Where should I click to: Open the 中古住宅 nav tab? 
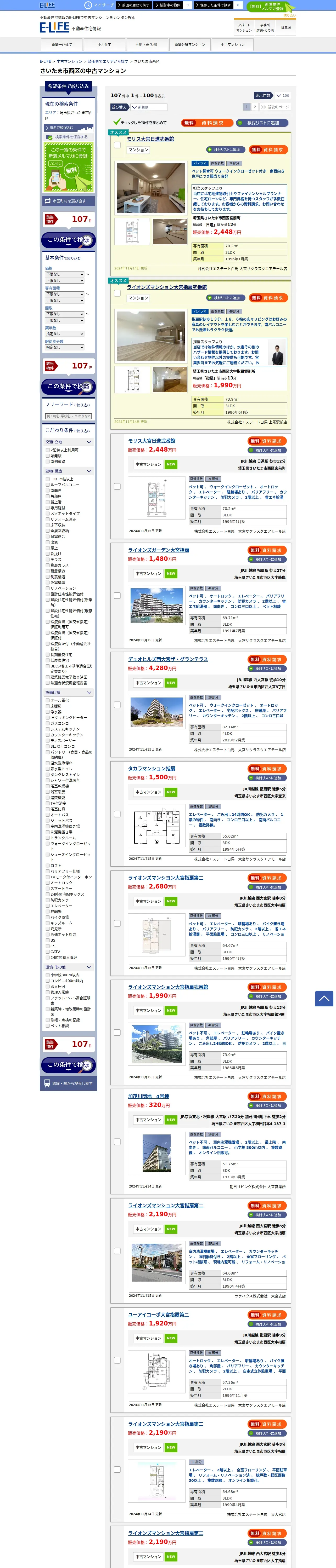tap(104, 44)
